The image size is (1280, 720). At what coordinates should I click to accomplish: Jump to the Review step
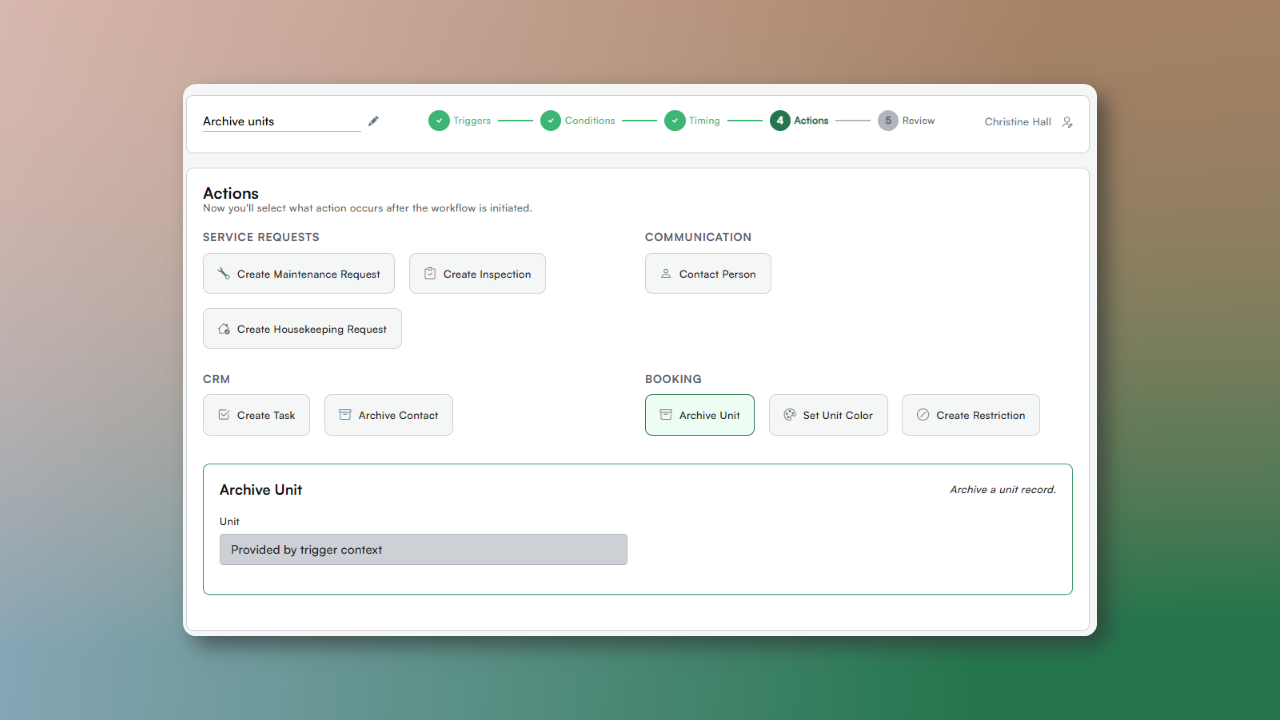click(x=906, y=121)
